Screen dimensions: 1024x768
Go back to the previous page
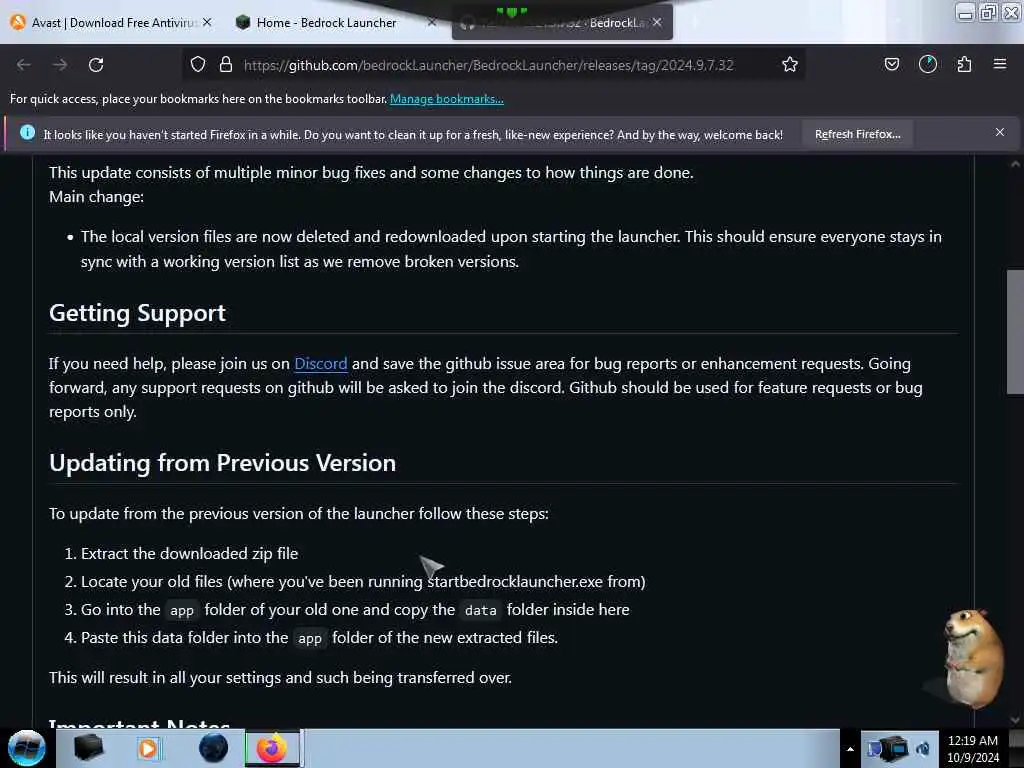point(24,65)
